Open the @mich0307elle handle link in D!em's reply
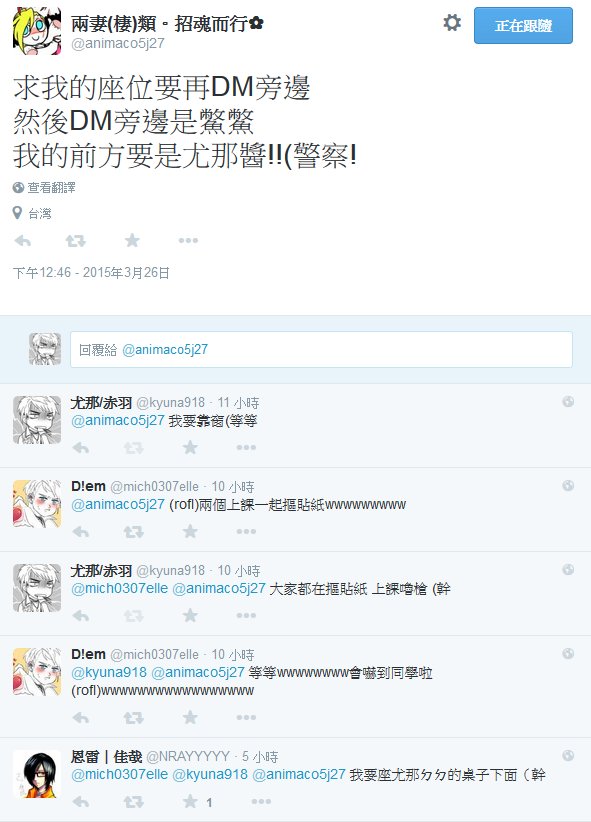This screenshot has height=822, width=591. click(155, 486)
